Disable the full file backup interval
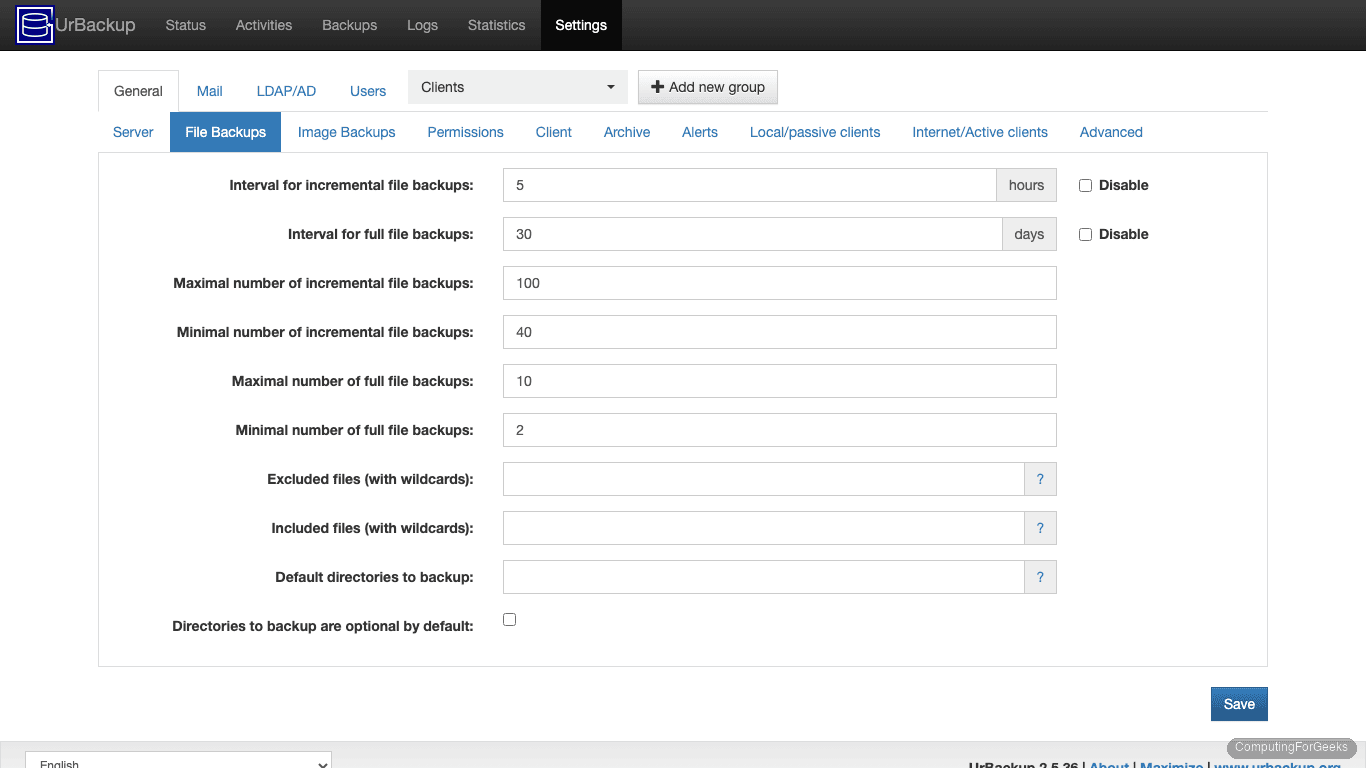Viewport: 1366px width, 768px height. click(x=1085, y=233)
